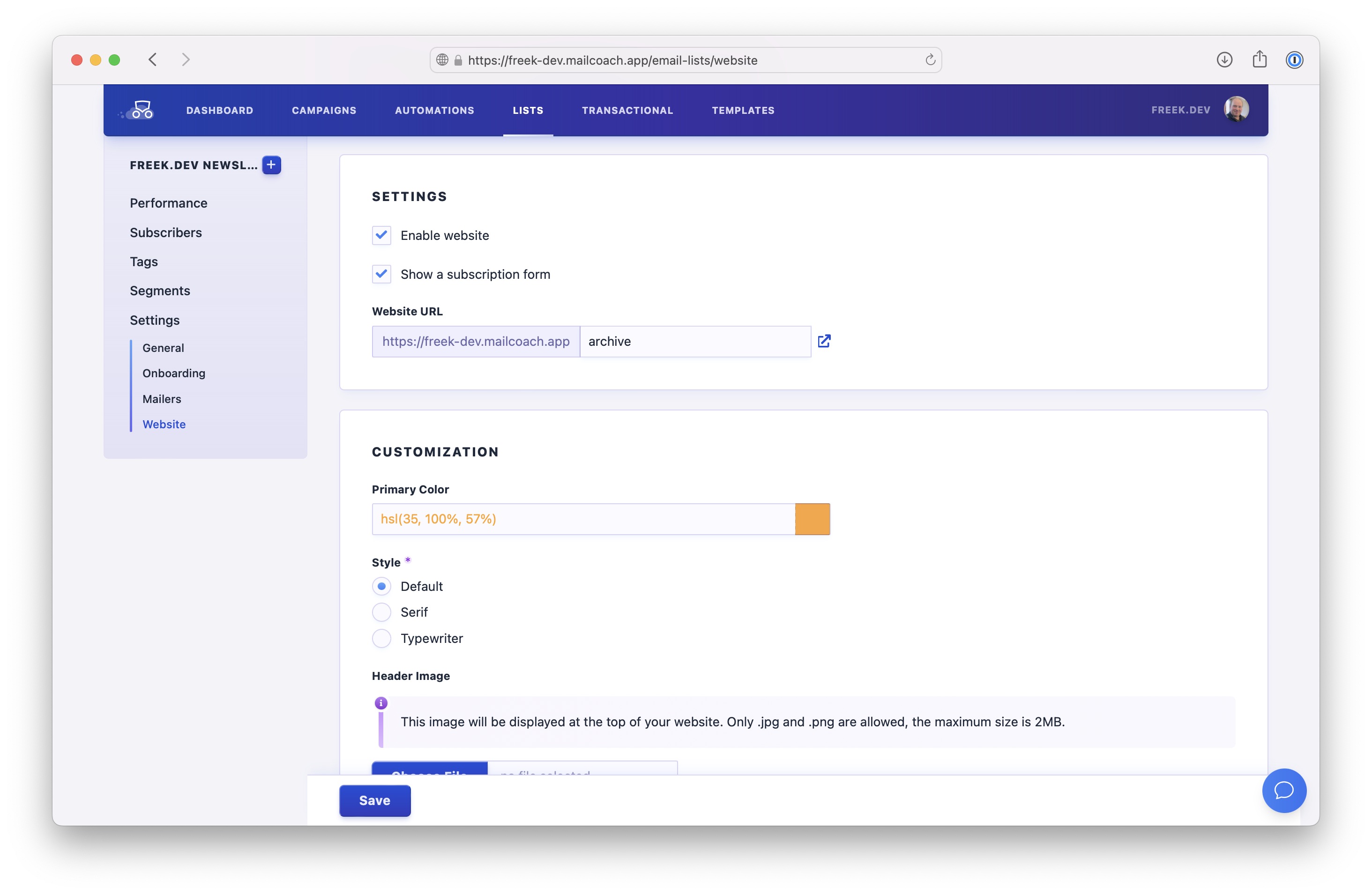The width and height of the screenshot is (1372, 895).
Task: Click the Primary Color hsl input field
Action: click(x=583, y=519)
